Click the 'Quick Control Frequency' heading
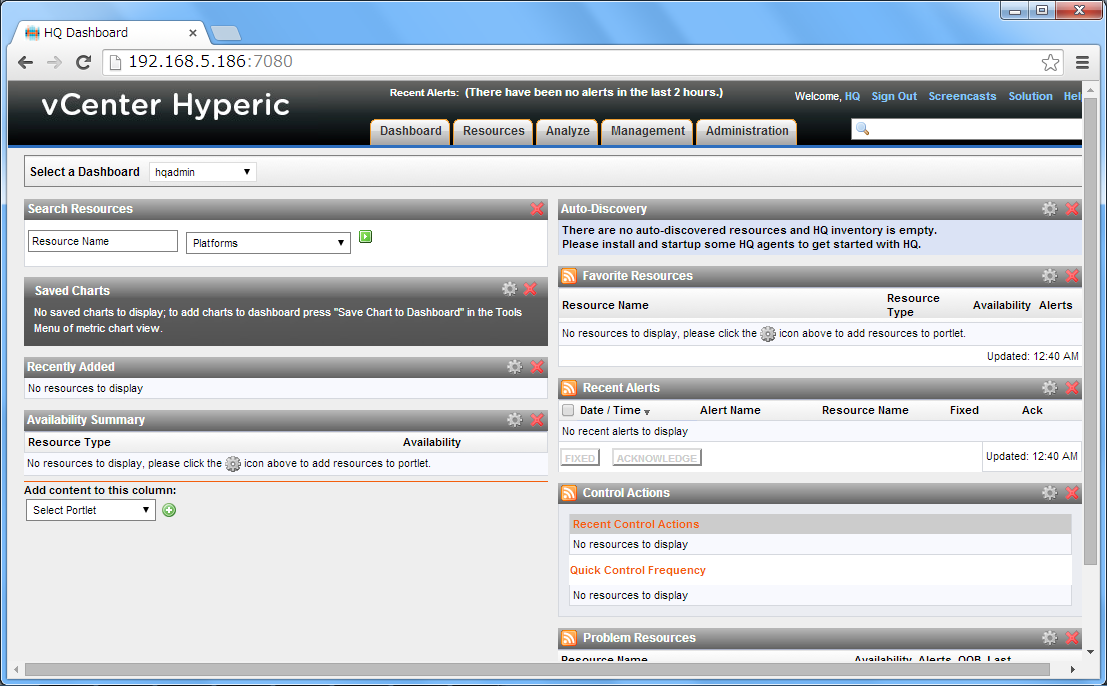Screen dimensions: 1107x686 (638, 570)
